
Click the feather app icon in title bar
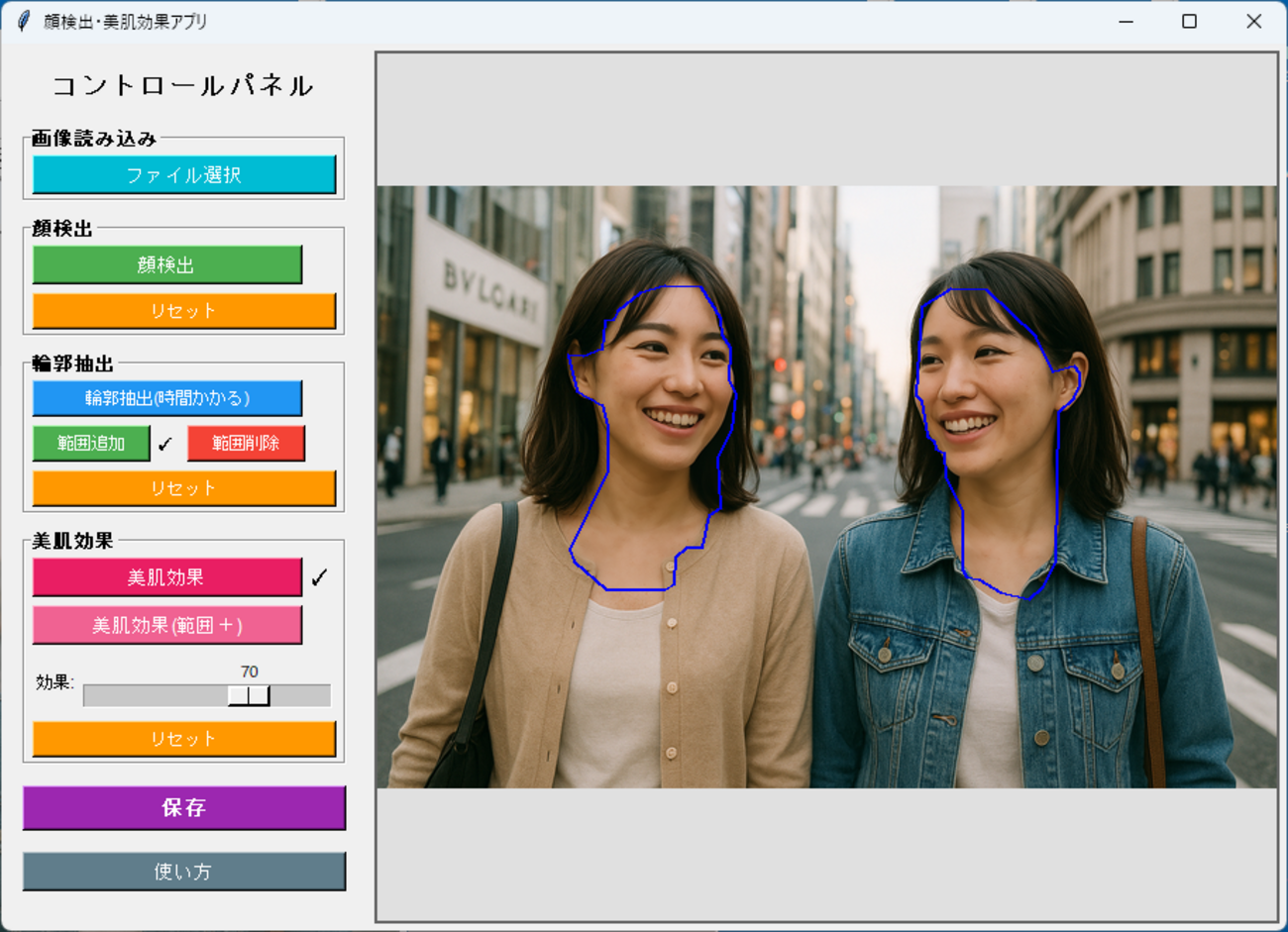coord(24,21)
